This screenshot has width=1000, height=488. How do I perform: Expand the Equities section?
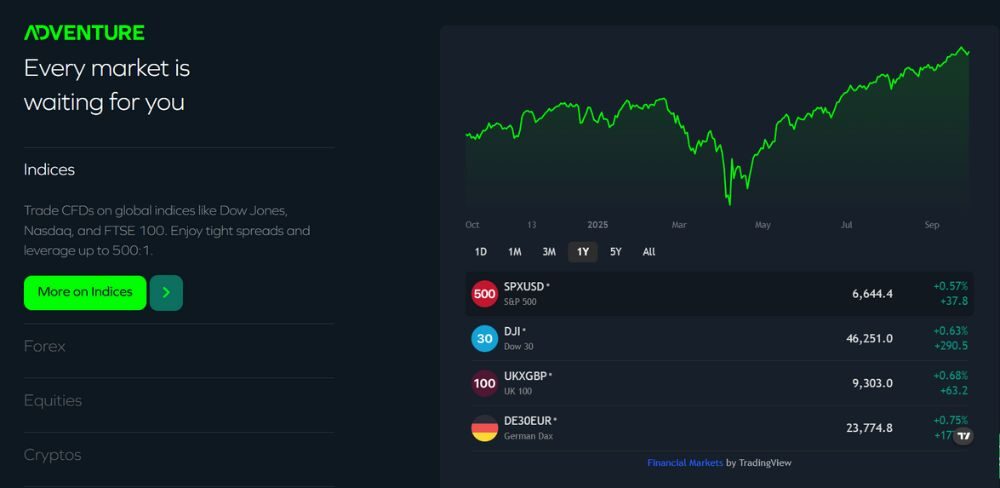[53, 401]
